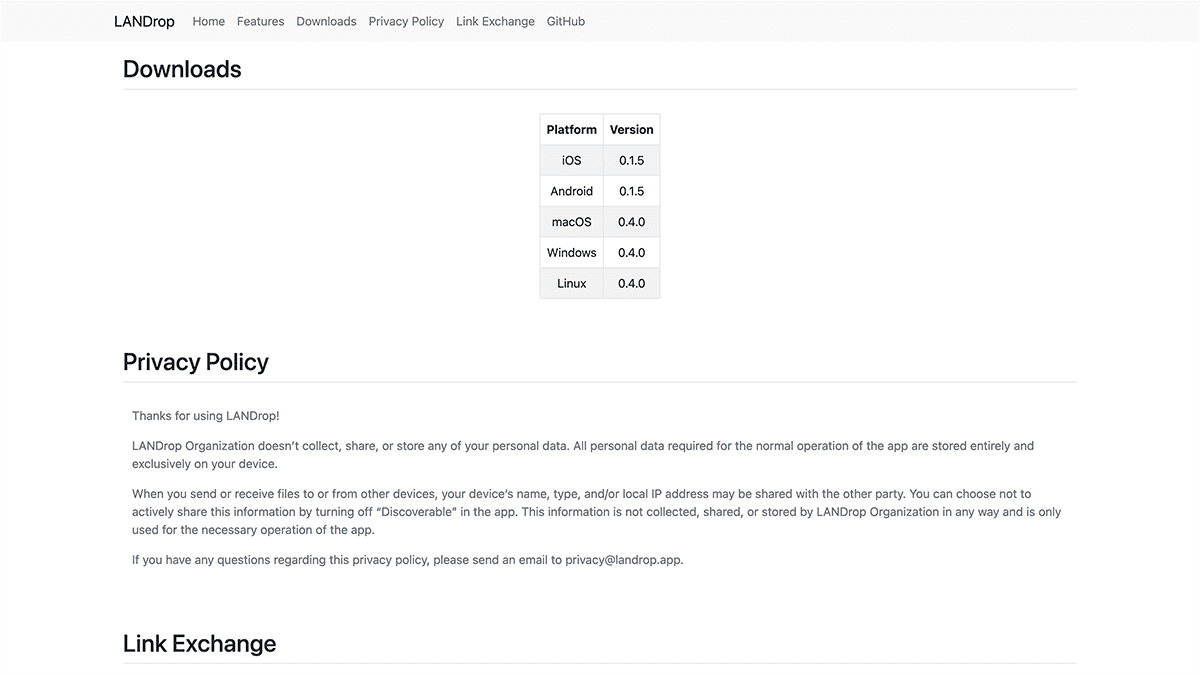This screenshot has width=1200, height=675.
Task: Click the 0.1.5 version for iOS
Action: 631,160
